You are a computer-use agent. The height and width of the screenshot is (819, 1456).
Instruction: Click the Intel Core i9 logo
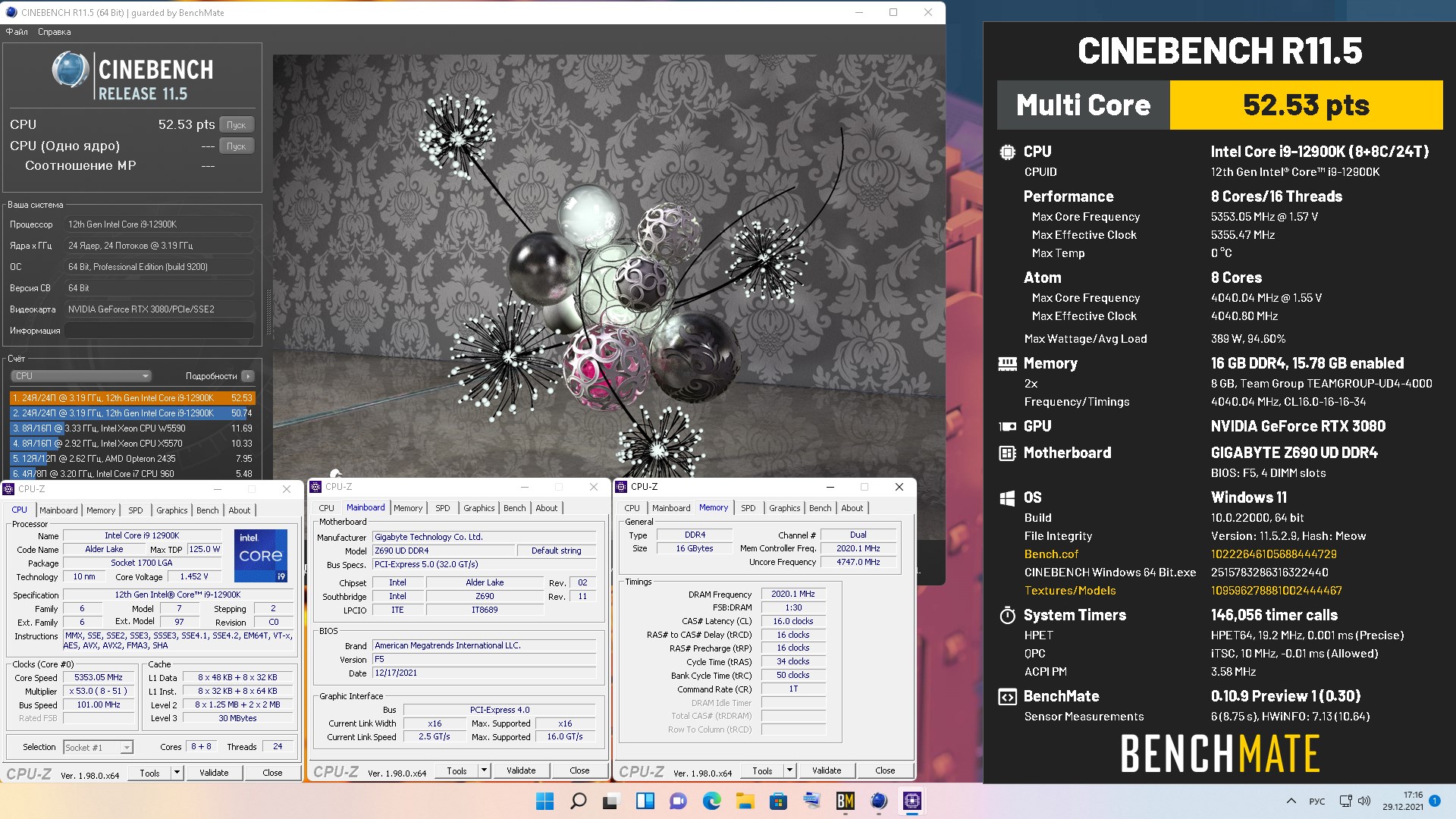point(260,555)
